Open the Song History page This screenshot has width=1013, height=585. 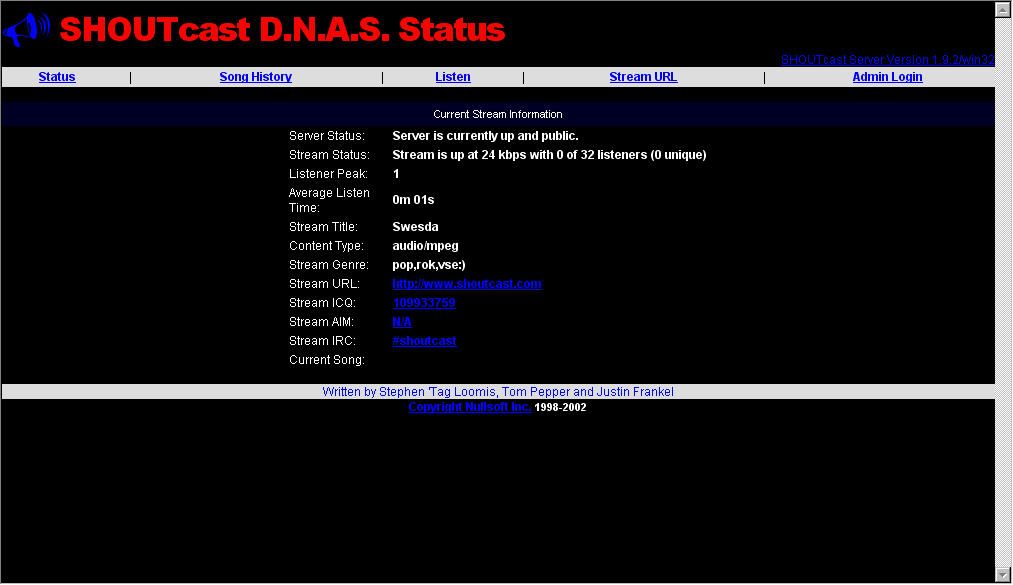coord(256,77)
